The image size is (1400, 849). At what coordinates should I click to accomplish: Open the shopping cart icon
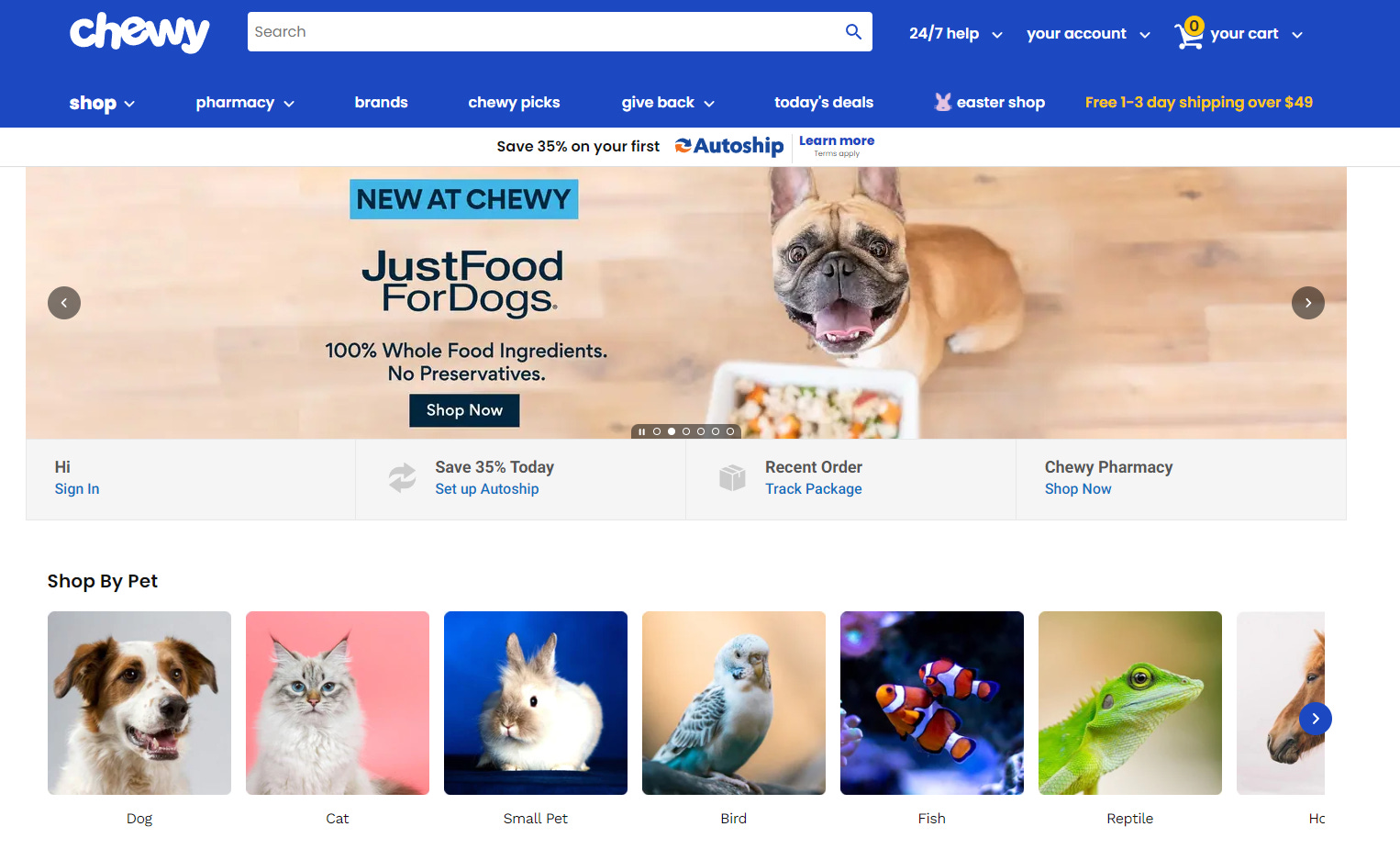[x=1189, y=34]
